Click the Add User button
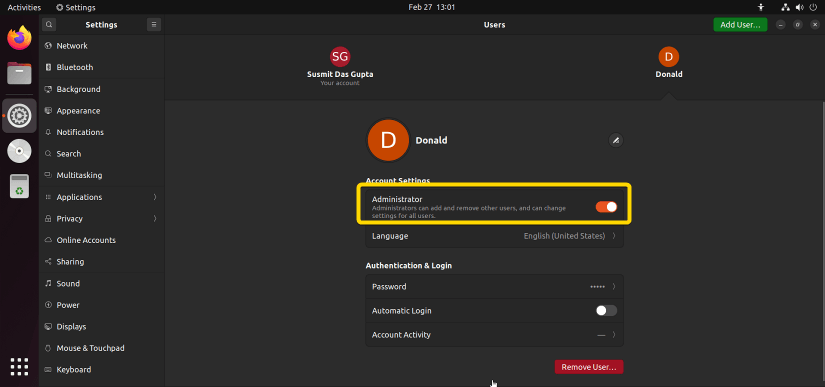The image size is (825, 387). (740, 25)
